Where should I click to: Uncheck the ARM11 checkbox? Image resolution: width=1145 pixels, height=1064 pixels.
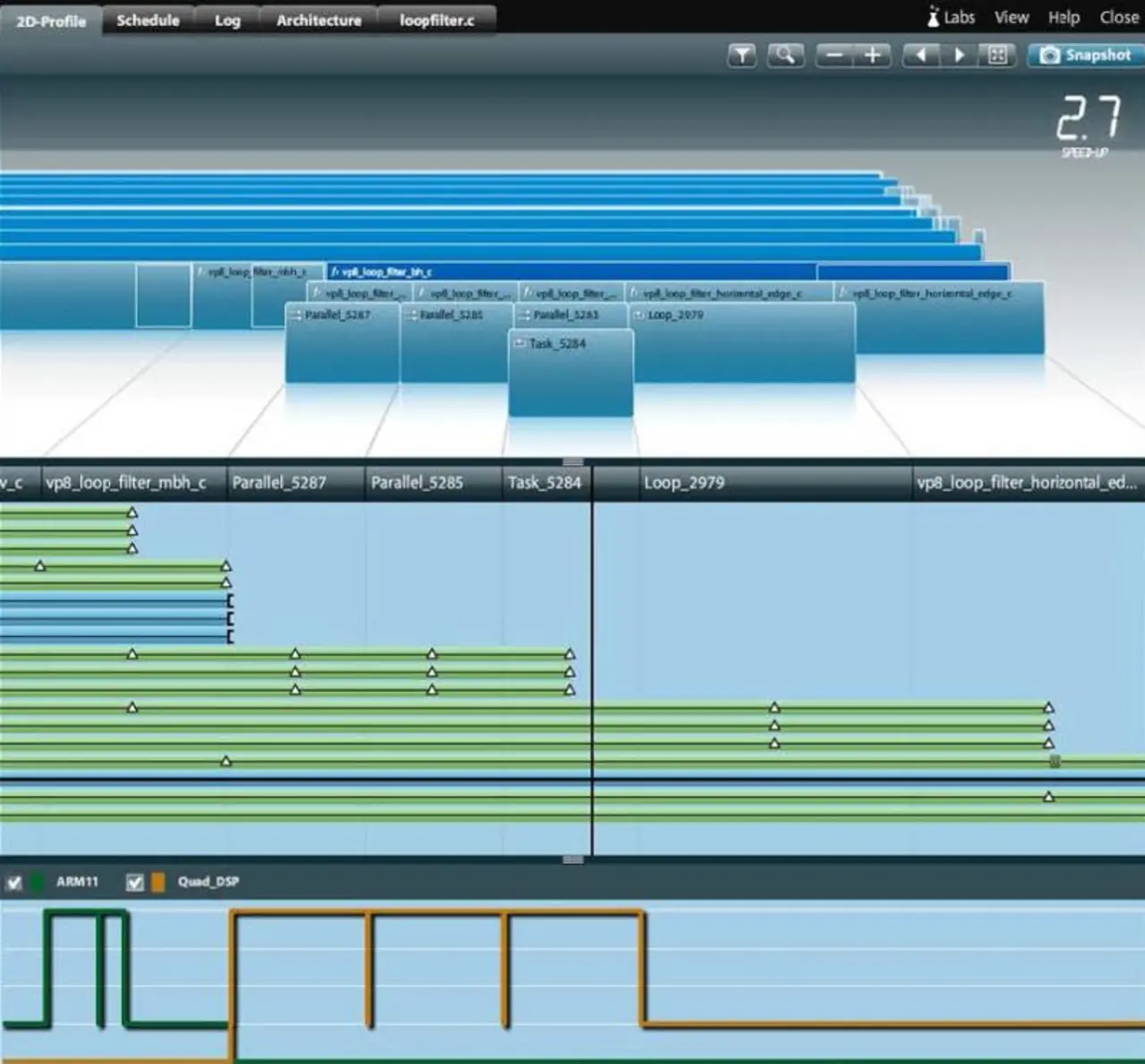tap(14, 883)
